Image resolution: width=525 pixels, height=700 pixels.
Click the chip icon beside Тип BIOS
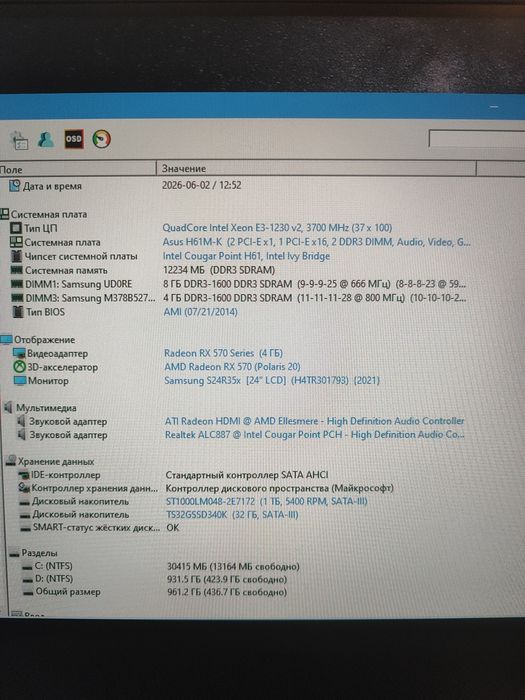pos(18,312)
